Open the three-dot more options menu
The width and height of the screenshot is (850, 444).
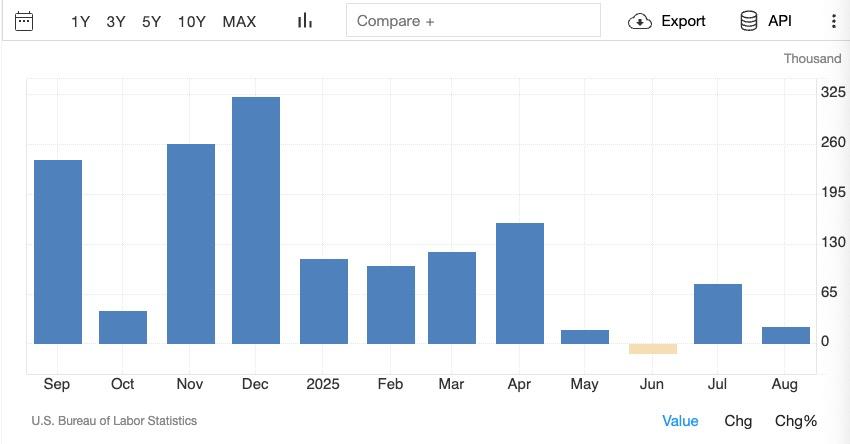[833, 21]
